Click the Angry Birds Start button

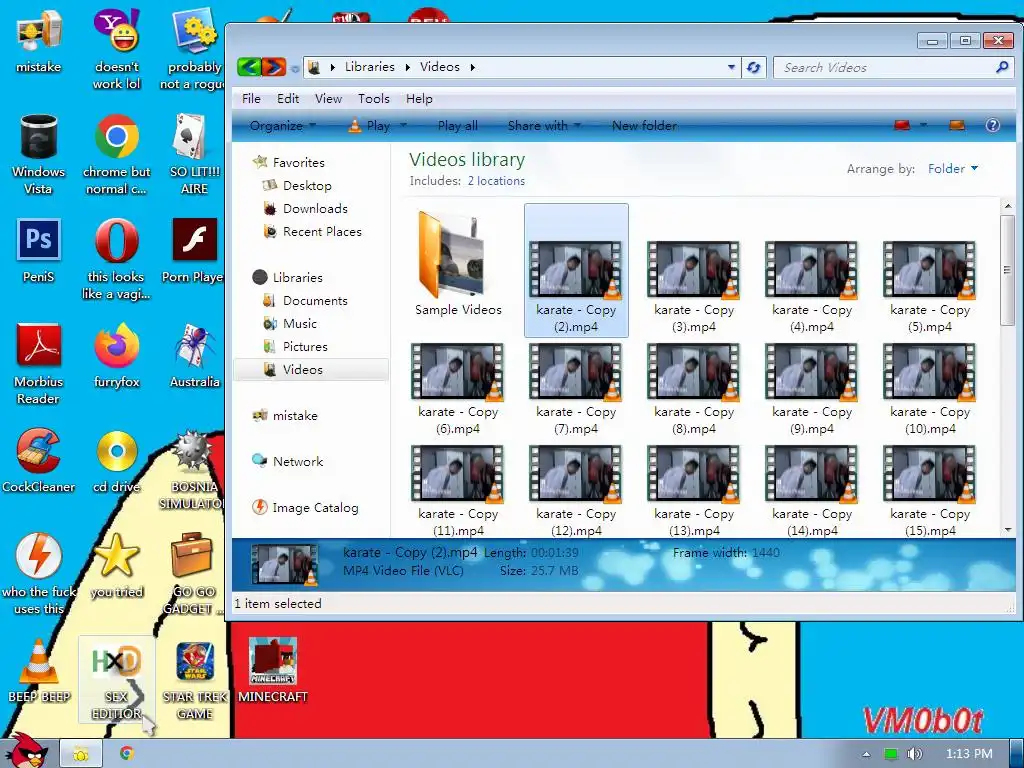pos(26,751)
